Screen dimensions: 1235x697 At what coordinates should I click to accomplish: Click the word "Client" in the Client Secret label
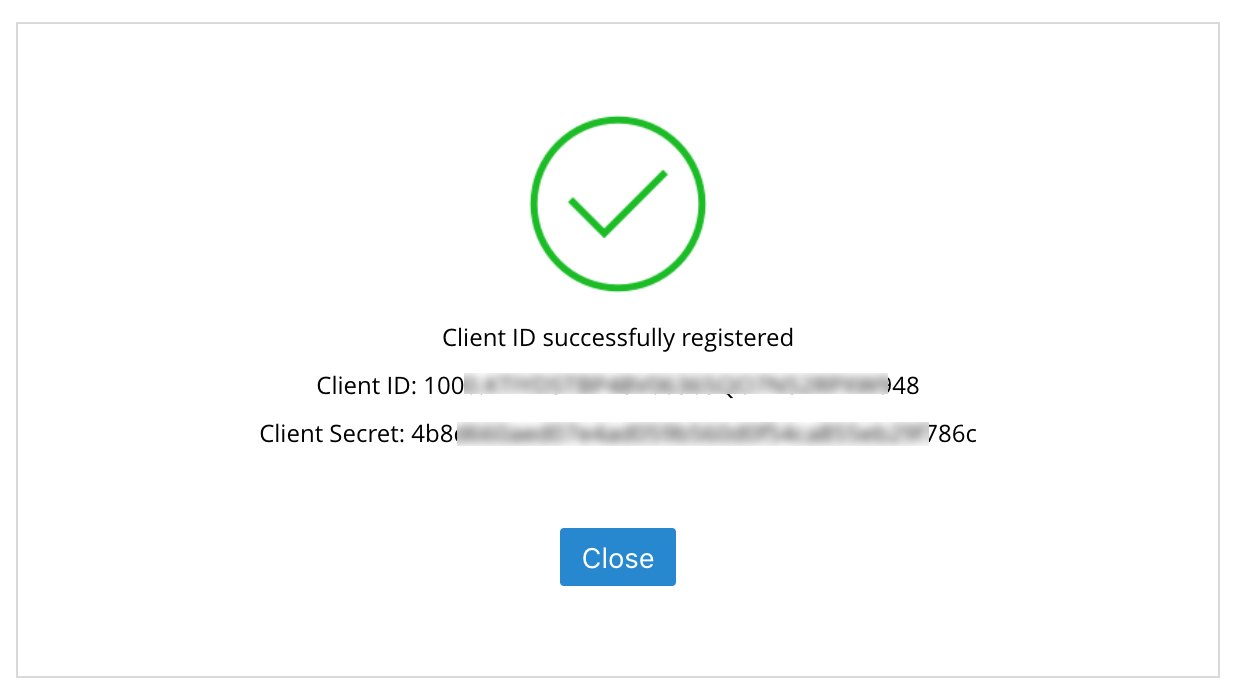pyautogui.click(x=291, y=434)
